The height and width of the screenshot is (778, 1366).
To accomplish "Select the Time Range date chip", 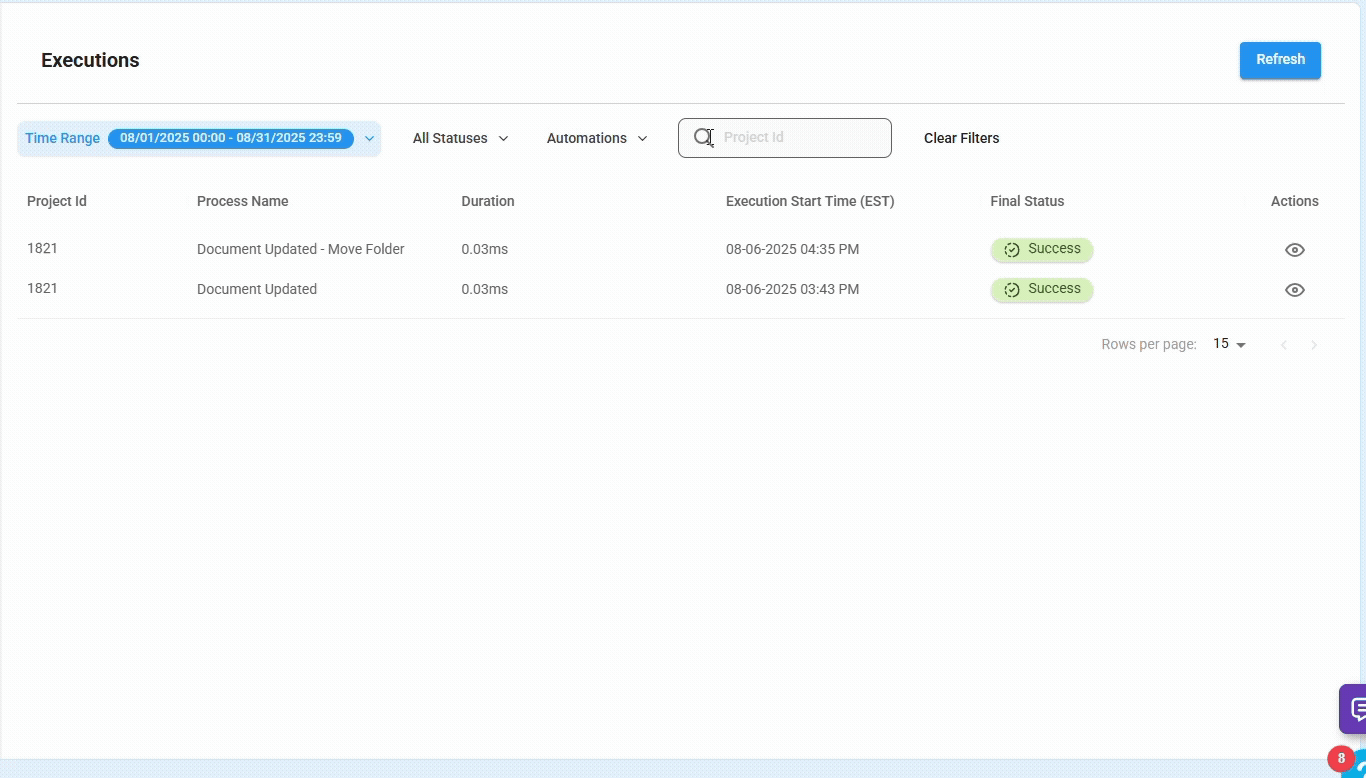I will pos(230,138).
